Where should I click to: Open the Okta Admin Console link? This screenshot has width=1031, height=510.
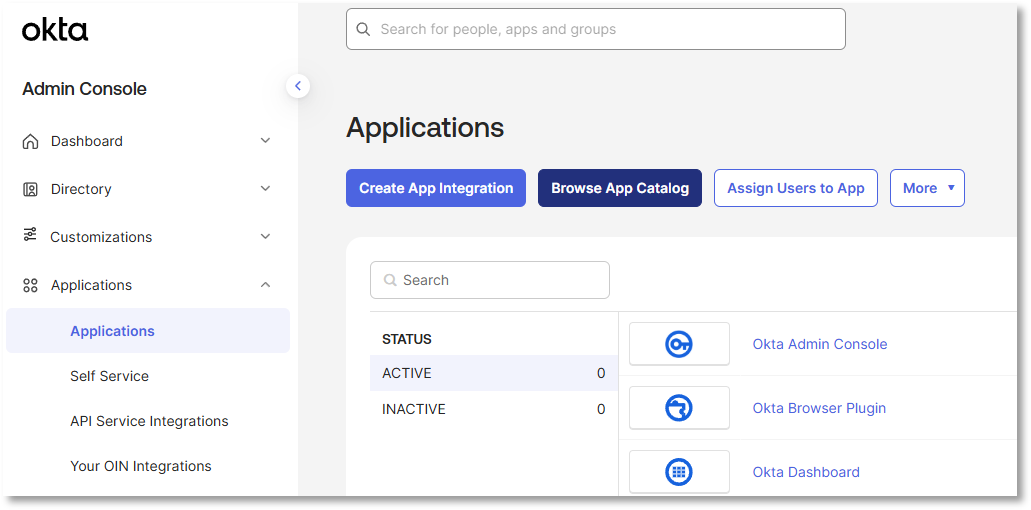click(820, 344)
